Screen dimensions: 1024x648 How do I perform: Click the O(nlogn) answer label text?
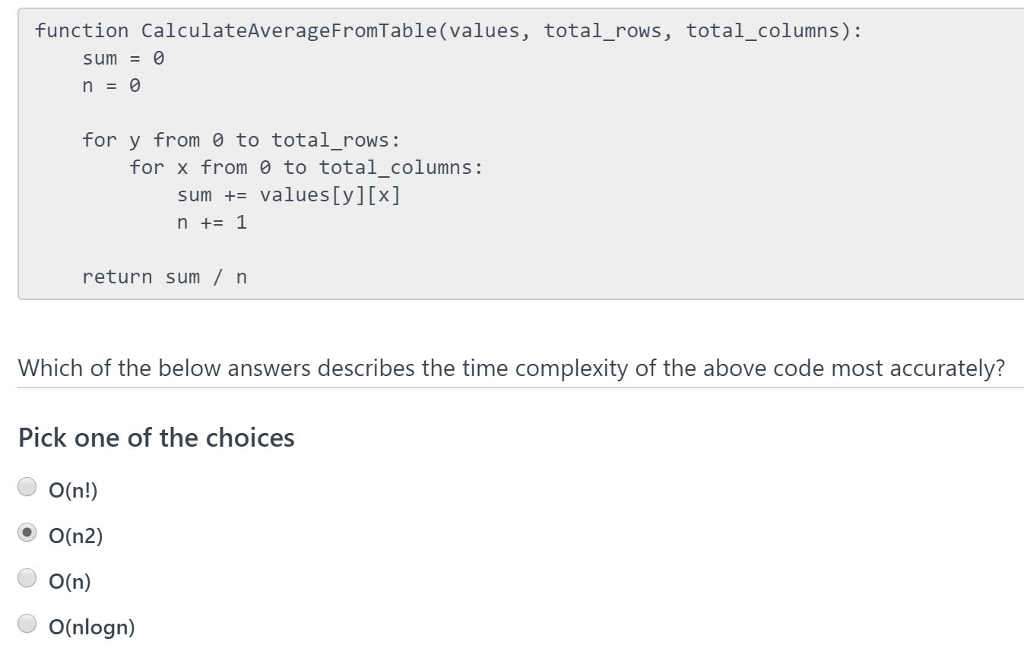92,626
